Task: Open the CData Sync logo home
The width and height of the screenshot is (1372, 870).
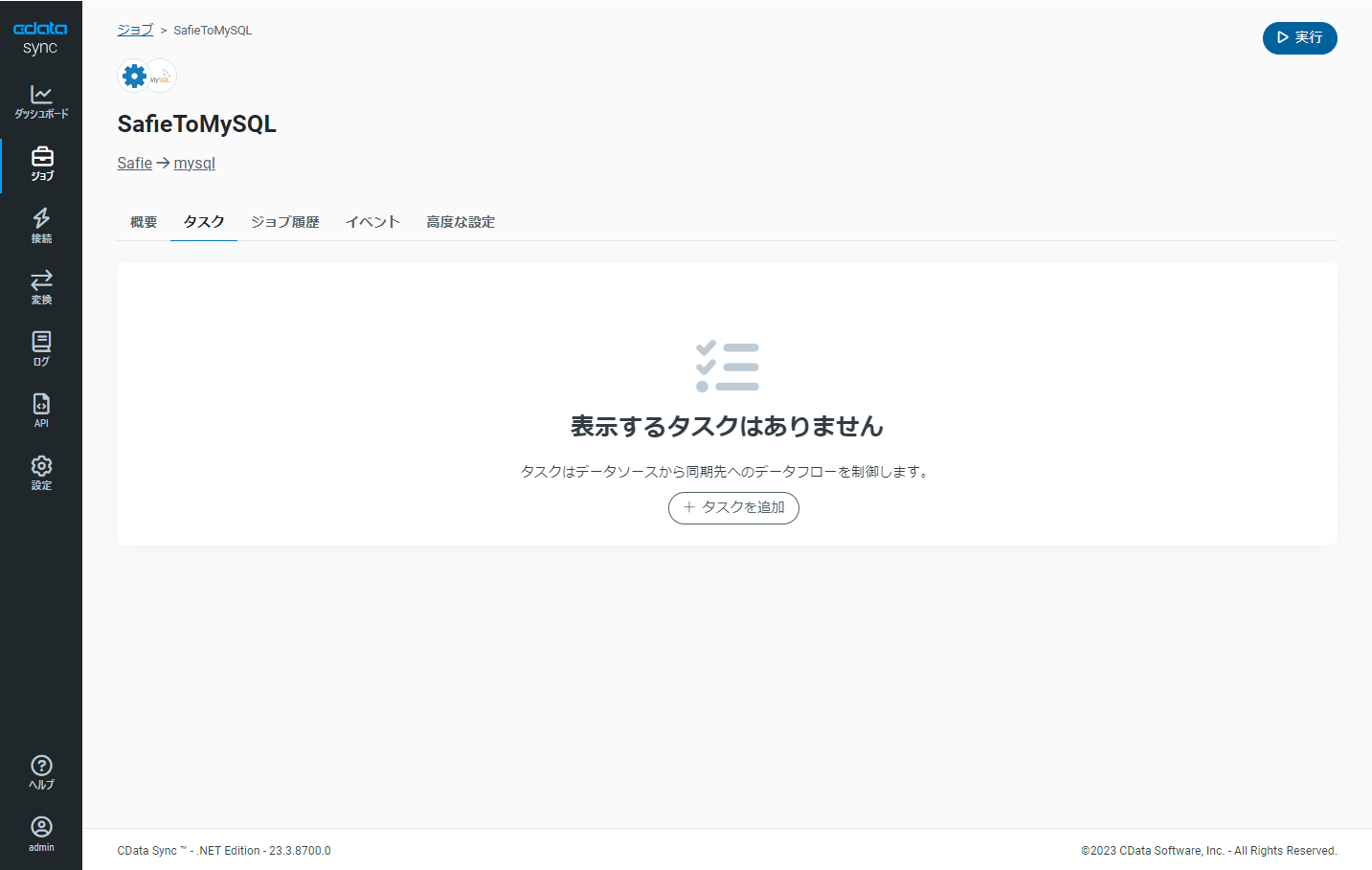Action: click(40, 38)
